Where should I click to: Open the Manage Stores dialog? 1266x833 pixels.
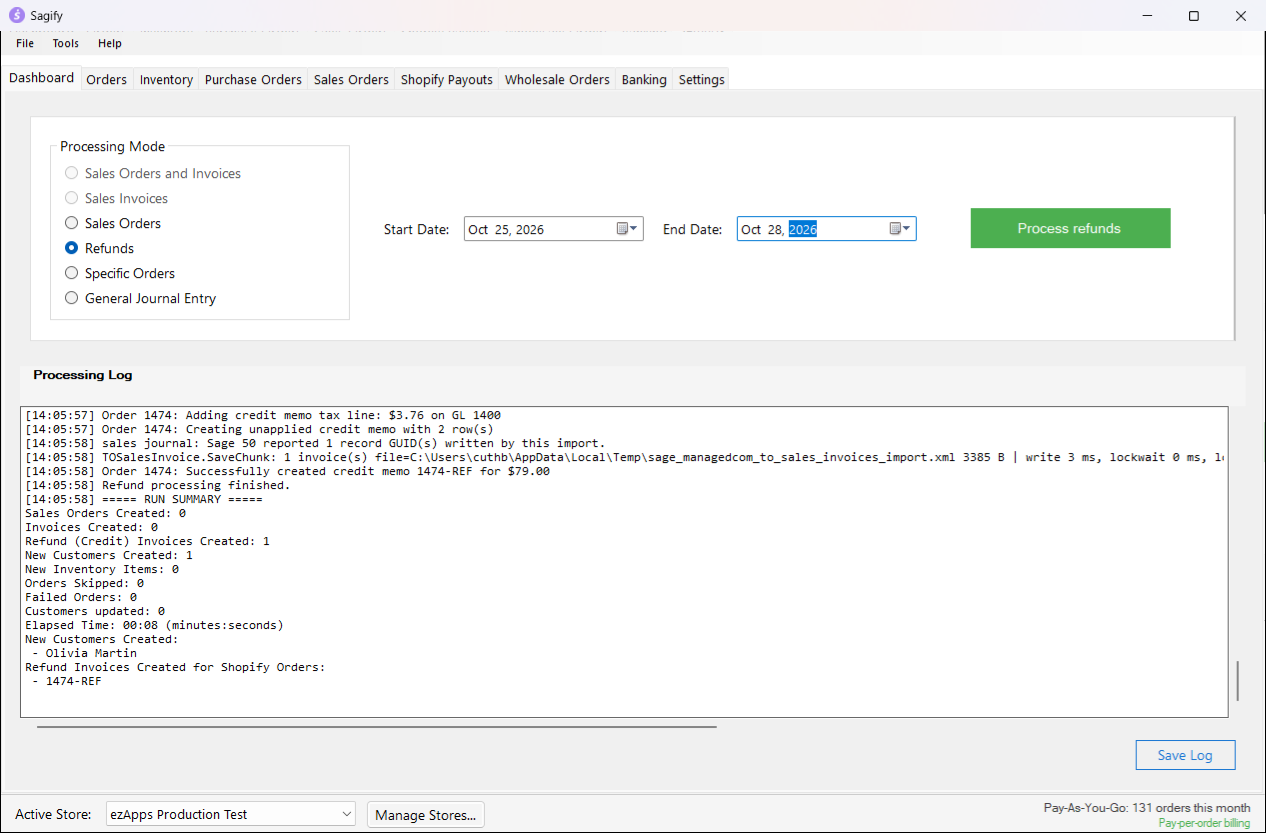(426, 814)
